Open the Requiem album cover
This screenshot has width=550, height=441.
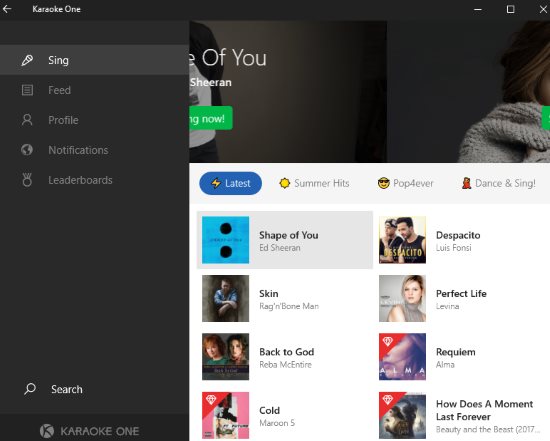402,356
